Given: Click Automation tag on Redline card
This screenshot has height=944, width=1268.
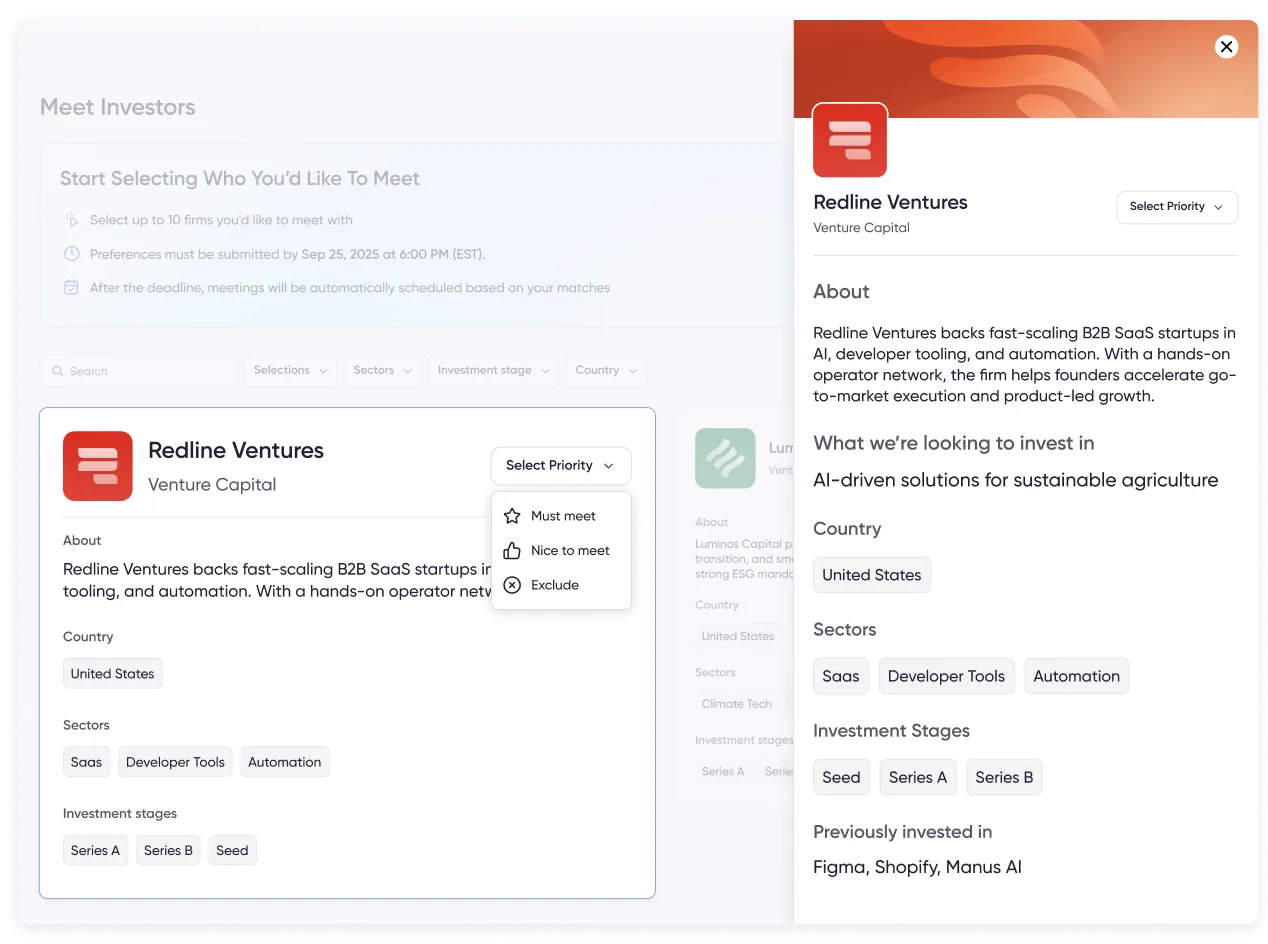Looking at the screenshot, I should 285,762.
